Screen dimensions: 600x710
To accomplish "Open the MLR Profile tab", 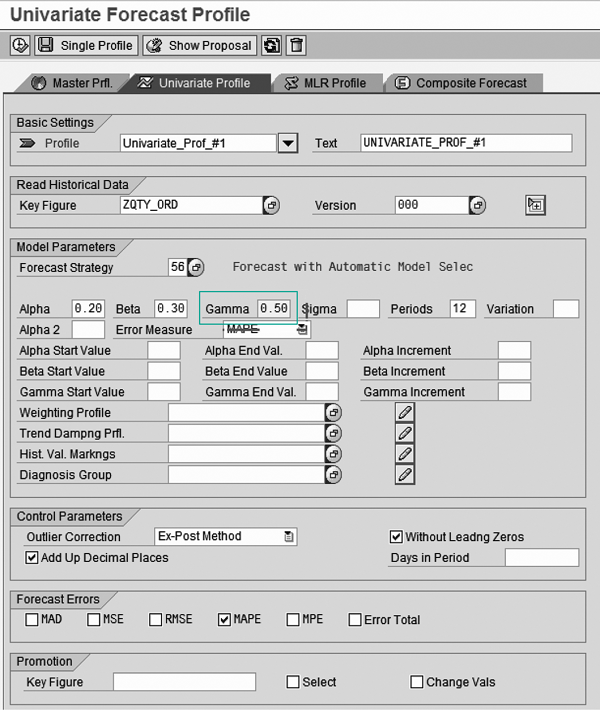I will tap(326, 83).
